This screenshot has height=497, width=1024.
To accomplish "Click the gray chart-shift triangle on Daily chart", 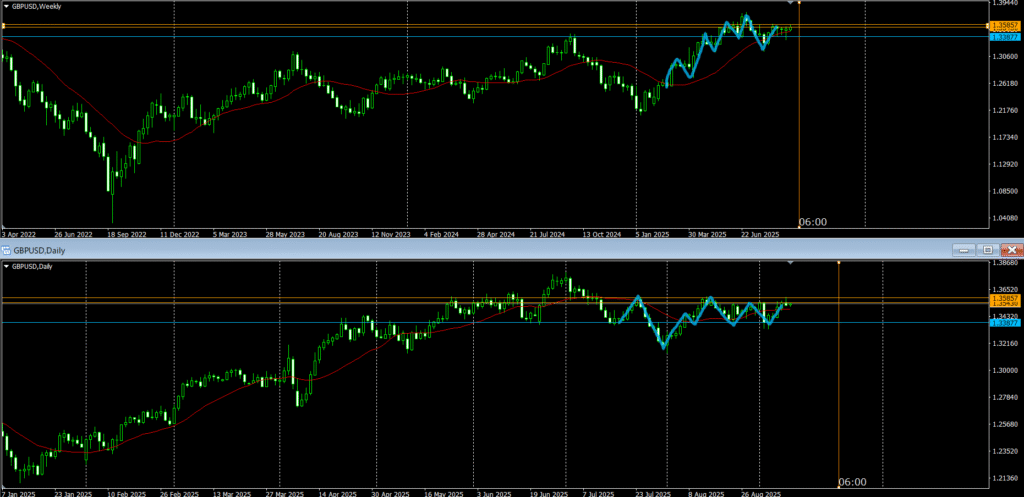I will pyautogui.click(x=791, y=263).
